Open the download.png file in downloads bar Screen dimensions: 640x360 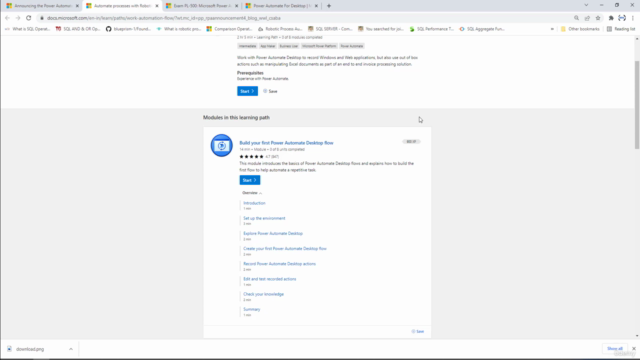point(30,349)
